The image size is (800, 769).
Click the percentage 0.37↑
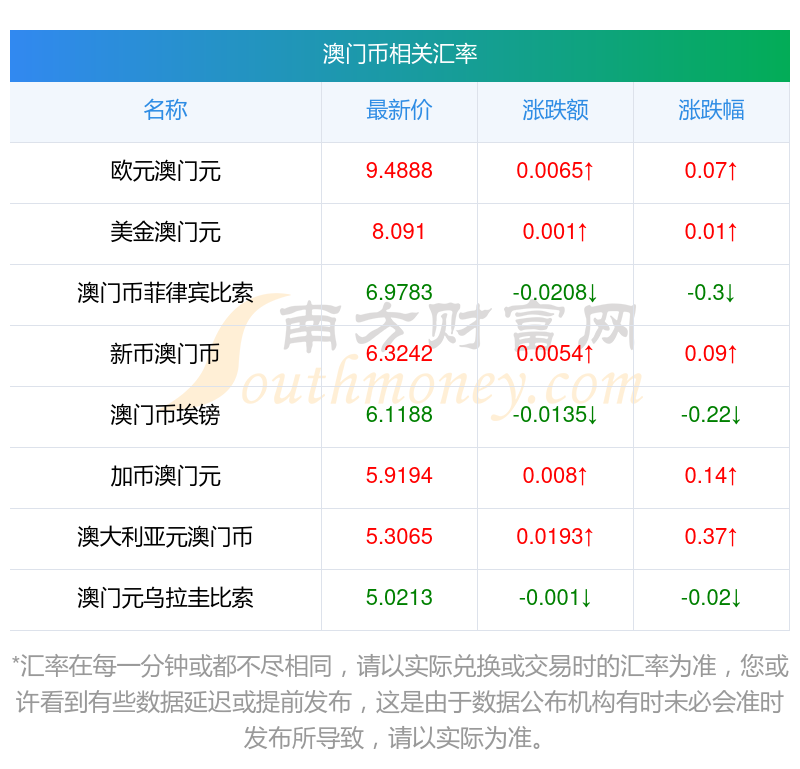click(x=711, y=536)
